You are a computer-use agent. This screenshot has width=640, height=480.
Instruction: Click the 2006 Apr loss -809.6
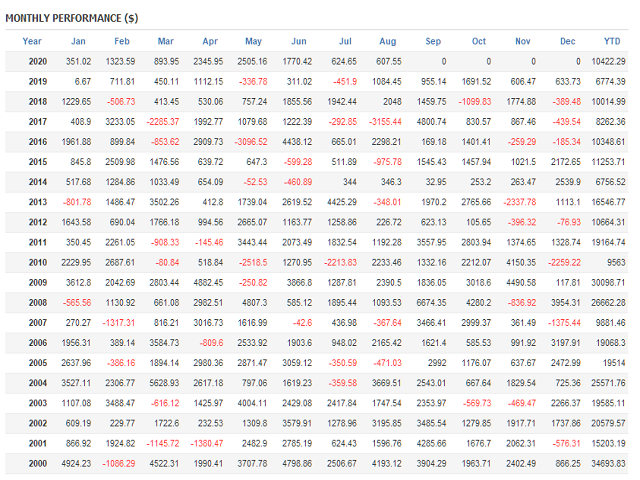click(211, 343)
